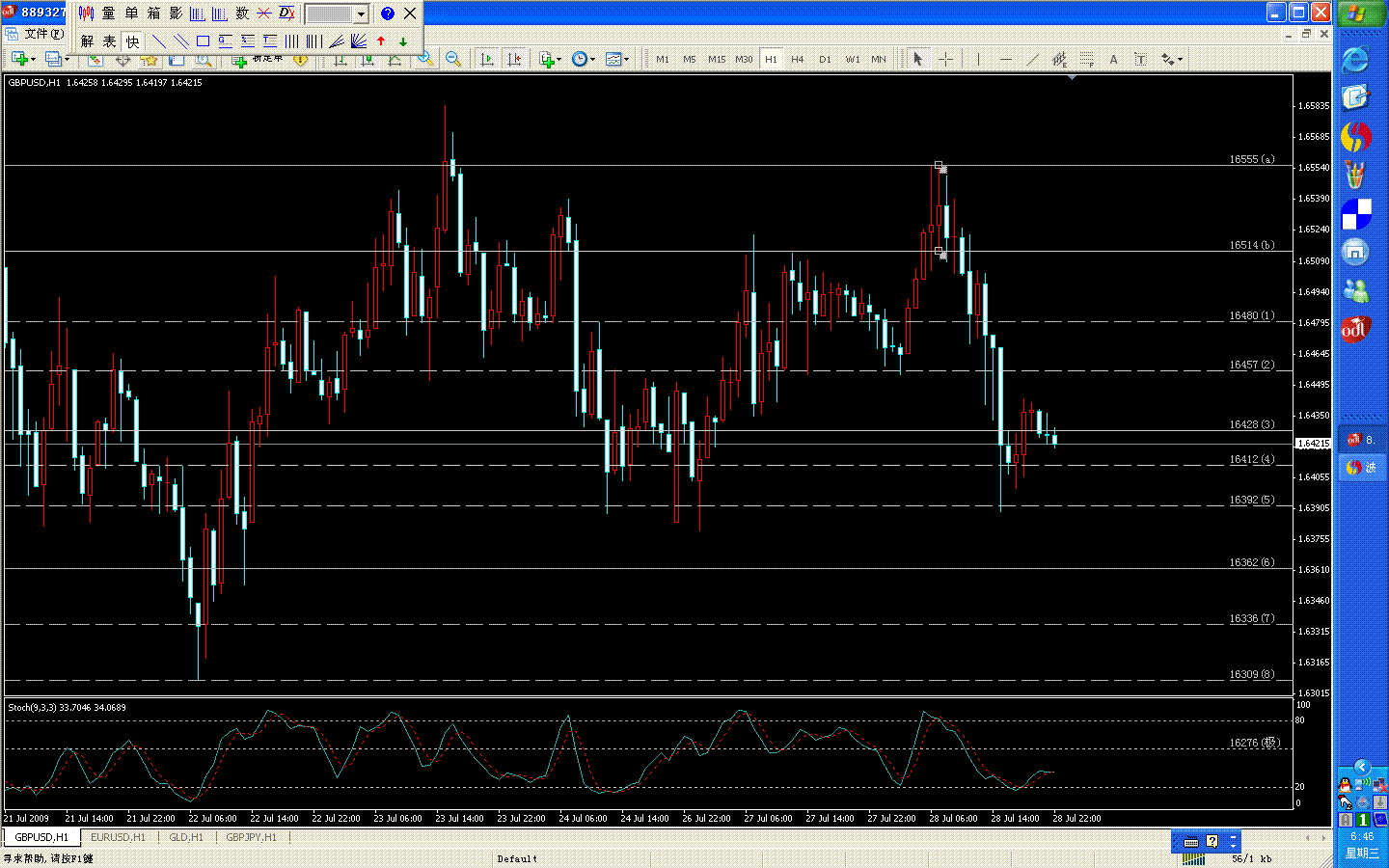Click the '16555 (a)' level label

pos(1252,159)
